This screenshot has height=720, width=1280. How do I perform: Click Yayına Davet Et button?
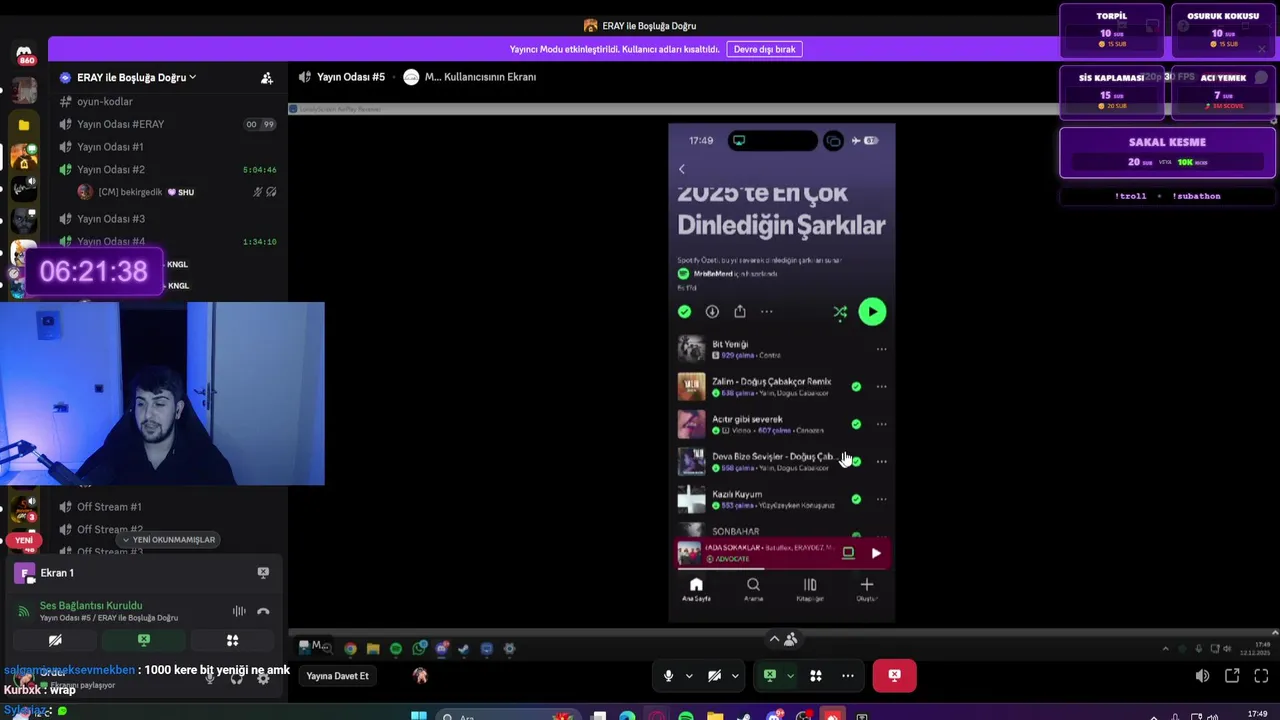337,676
